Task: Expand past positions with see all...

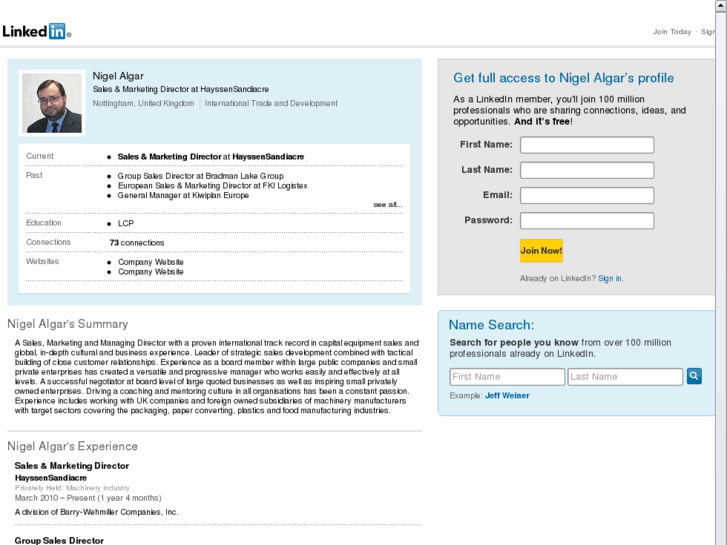Action: [388, 205]
